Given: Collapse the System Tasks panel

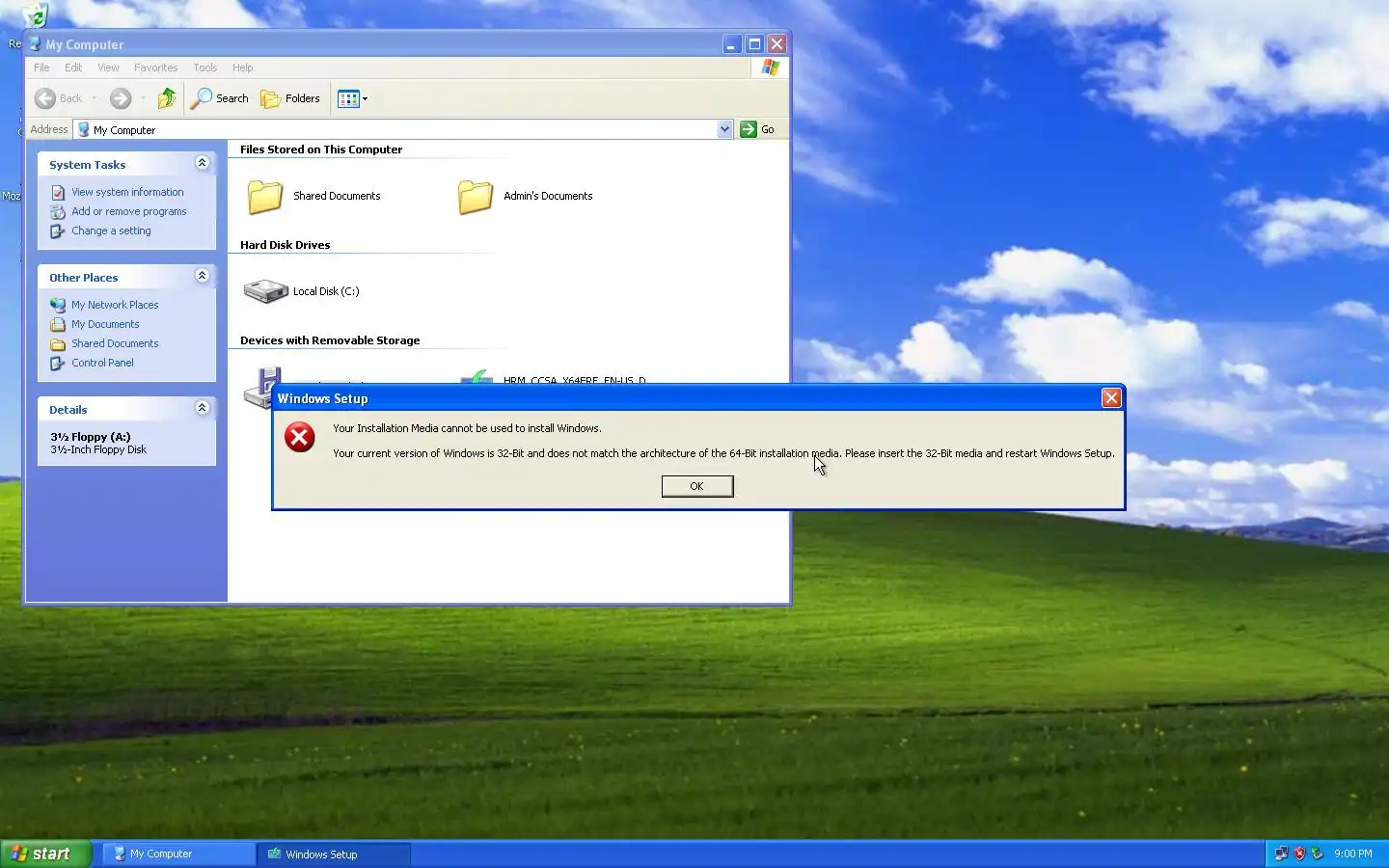Looking at the screenshot, I should click(202, 163).
